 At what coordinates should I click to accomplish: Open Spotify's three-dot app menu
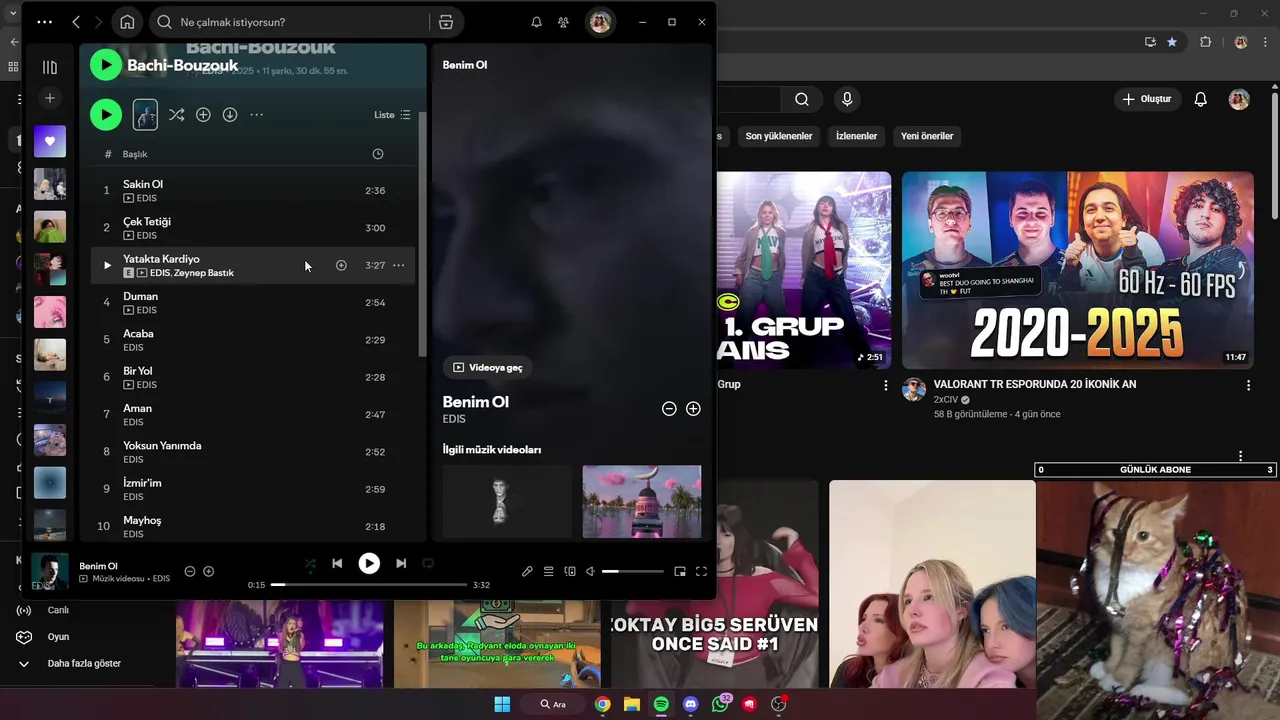[x=44, y=22]
